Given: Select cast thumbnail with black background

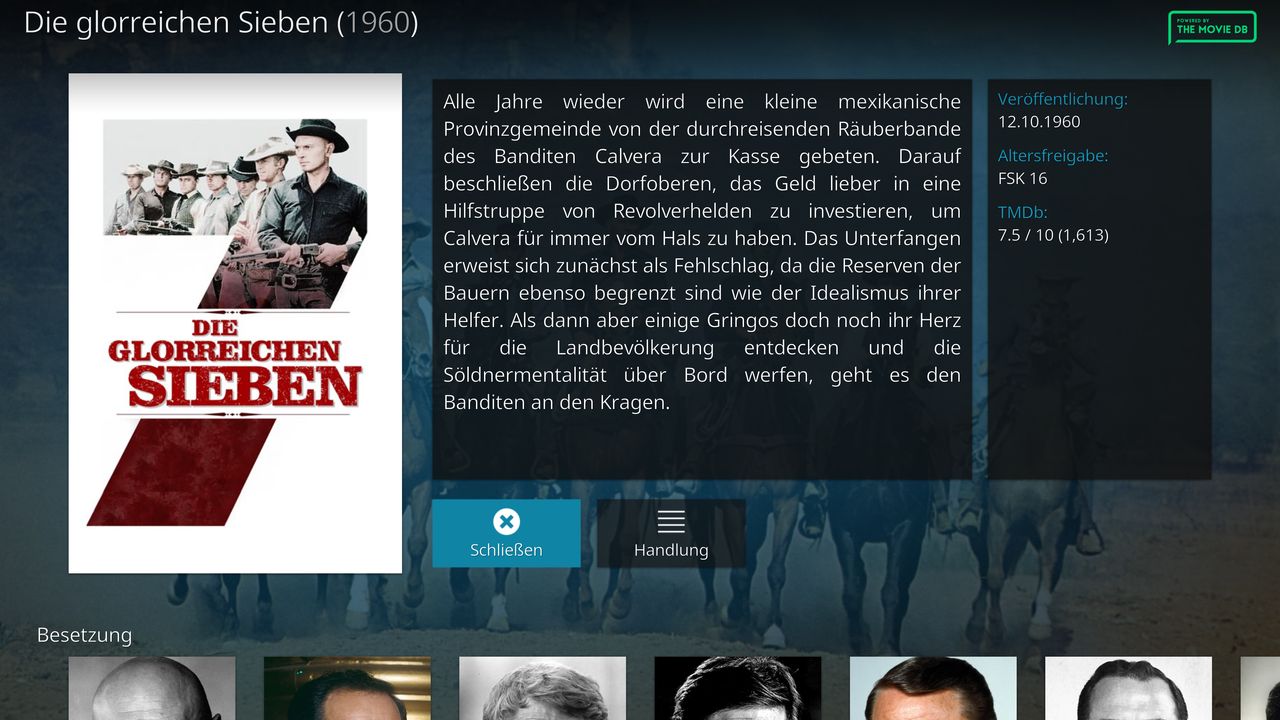Looking at the screenshot, I should [x=738, y=688].
